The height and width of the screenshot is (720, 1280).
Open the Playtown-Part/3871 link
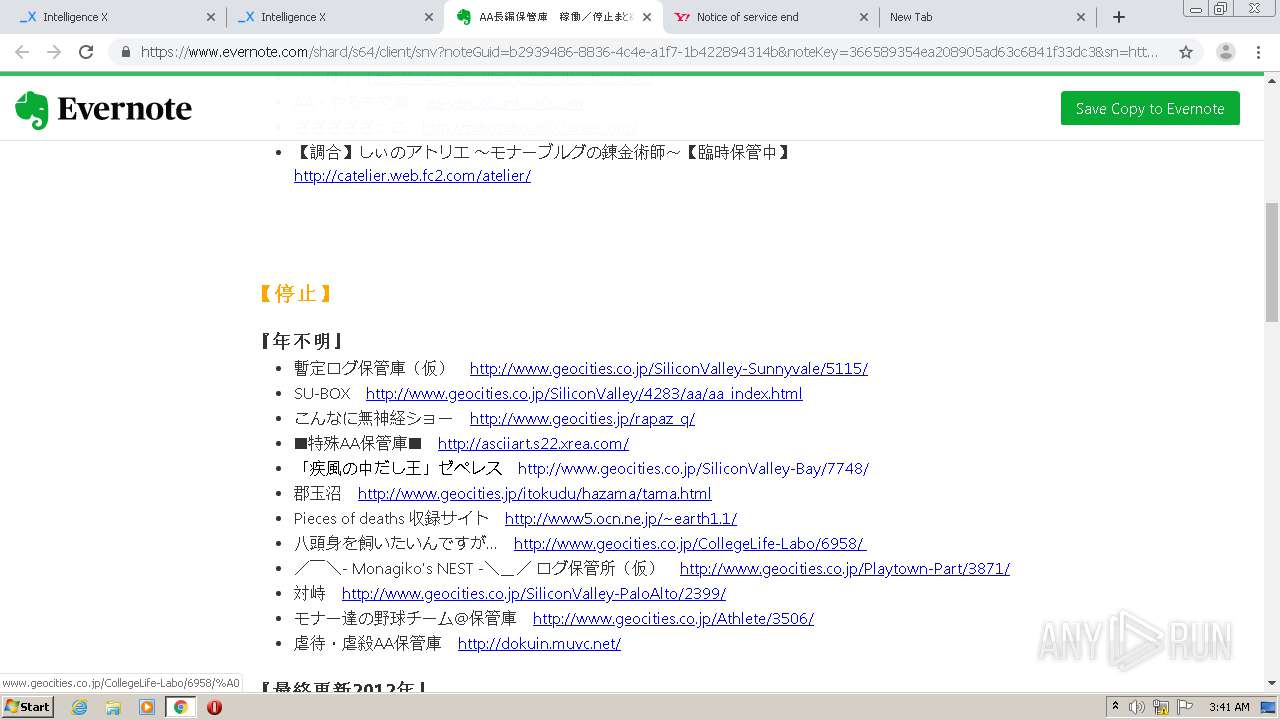[x=845, y=568]
